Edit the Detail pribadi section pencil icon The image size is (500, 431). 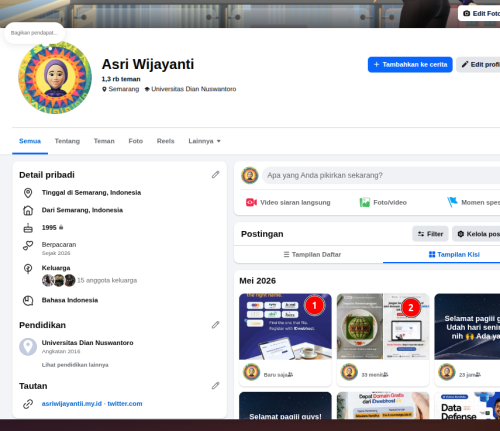(x=215, y=175)
